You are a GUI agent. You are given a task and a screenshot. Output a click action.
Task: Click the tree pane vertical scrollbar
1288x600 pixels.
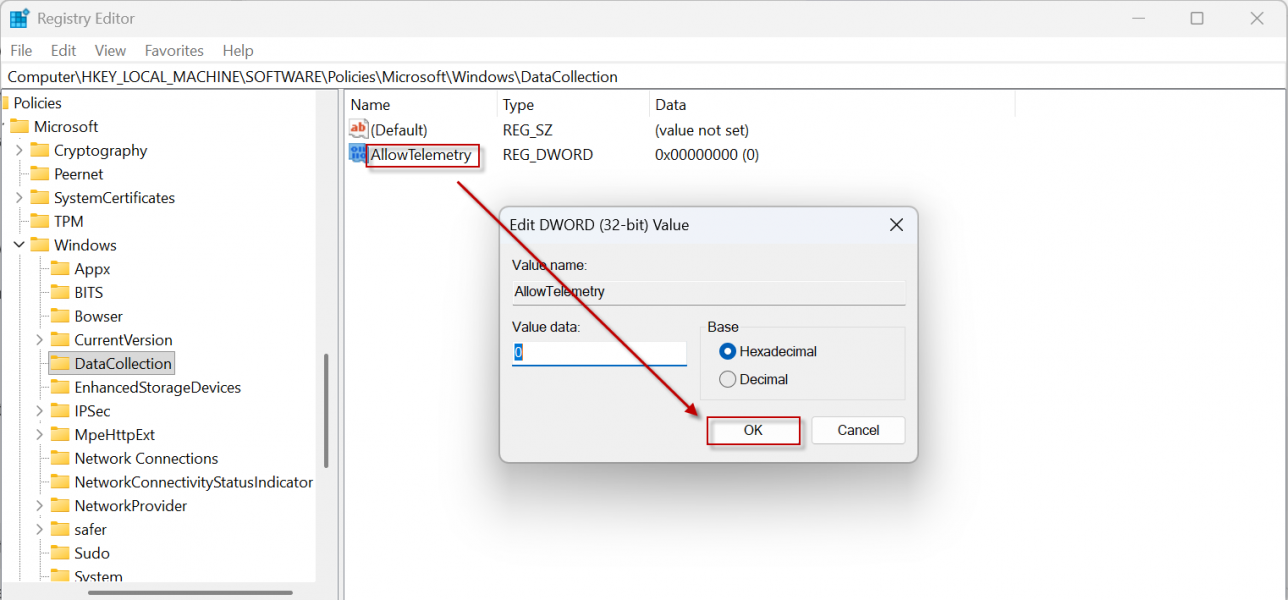(326, 410)
